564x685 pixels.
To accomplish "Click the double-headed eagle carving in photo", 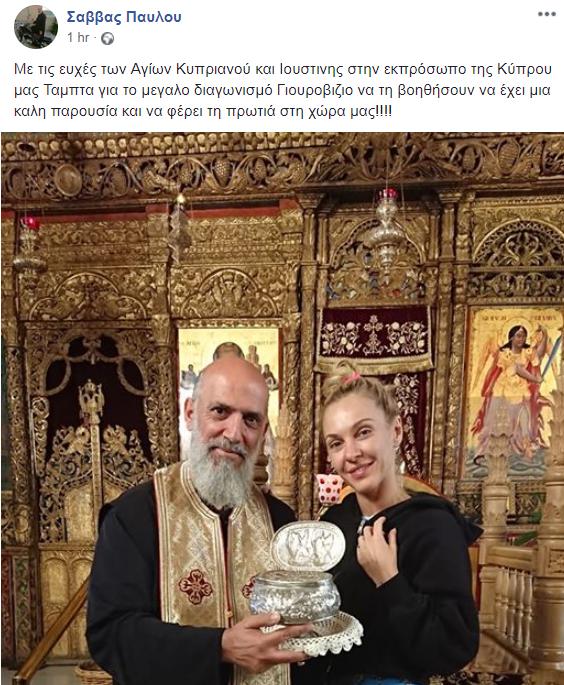I will (x=90, y=400).
